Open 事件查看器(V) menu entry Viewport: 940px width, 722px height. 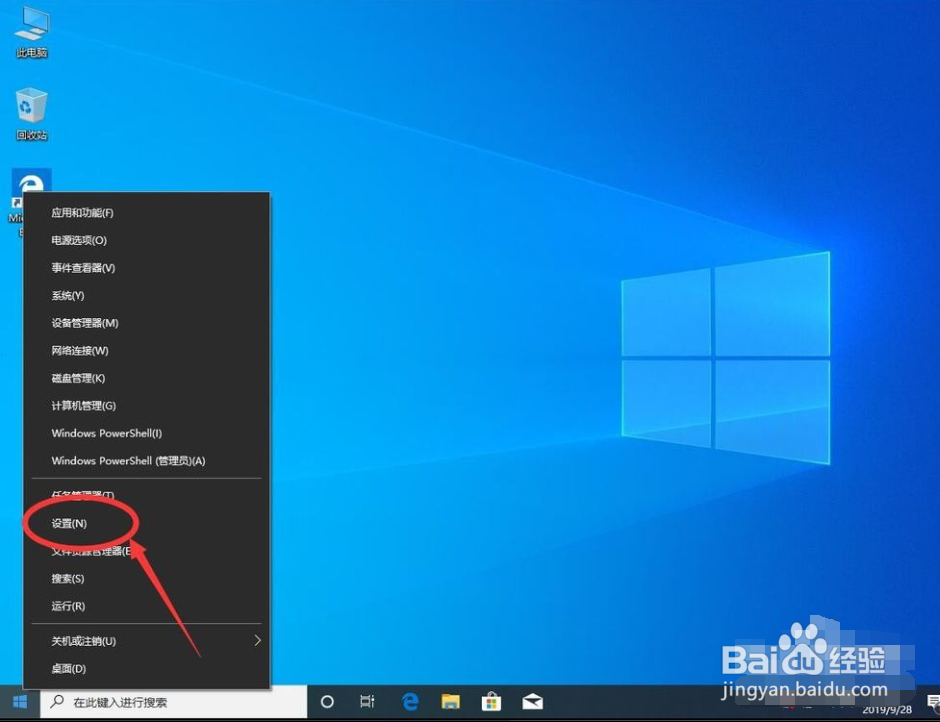click(147, 268)
